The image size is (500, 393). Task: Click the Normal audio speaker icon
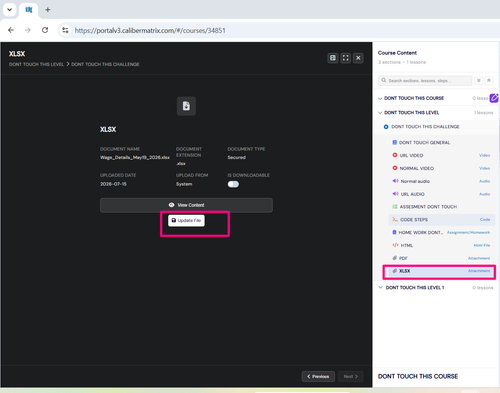click(395, 181)
